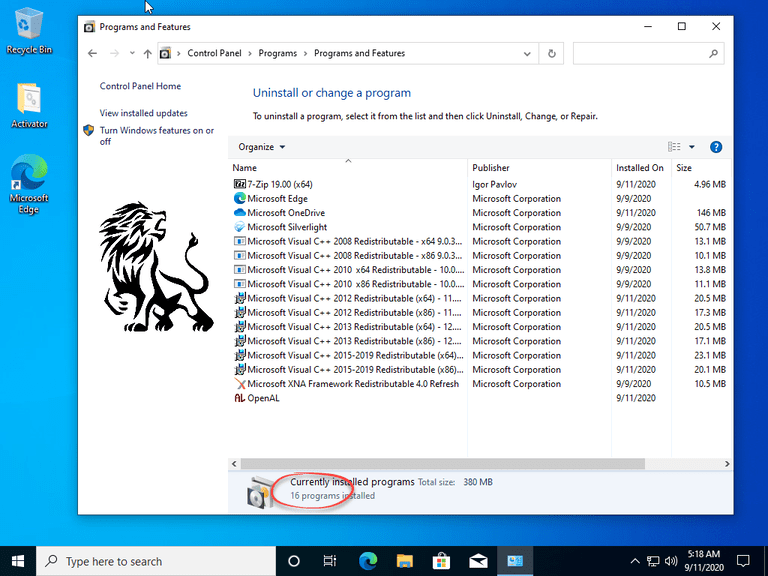768x576 pixels.
Task: Open Task View on taskbar
Action: tap(330, 561)
